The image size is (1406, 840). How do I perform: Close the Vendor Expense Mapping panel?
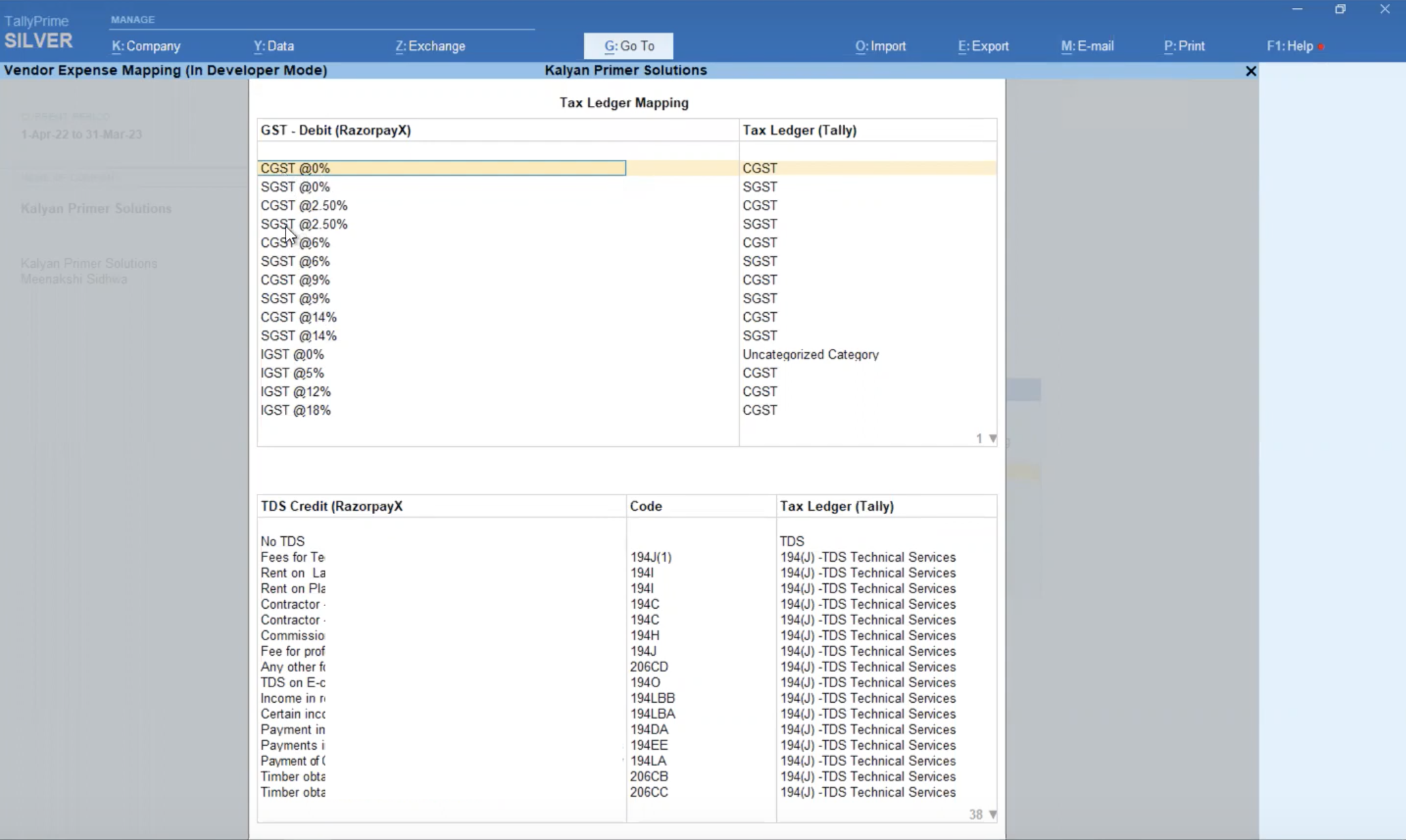[1251, 71]
